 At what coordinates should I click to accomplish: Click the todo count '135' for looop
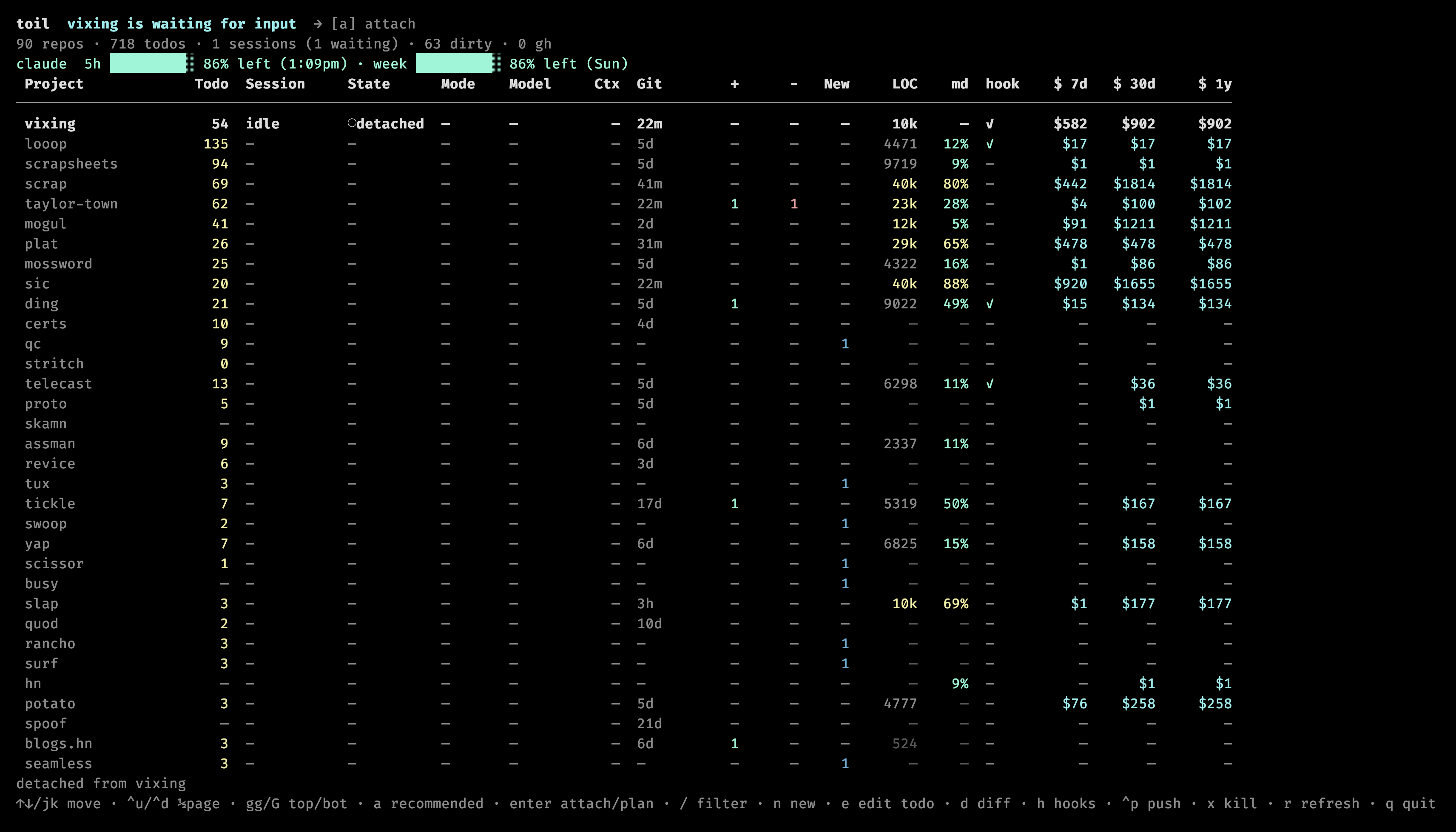[216, 144]
